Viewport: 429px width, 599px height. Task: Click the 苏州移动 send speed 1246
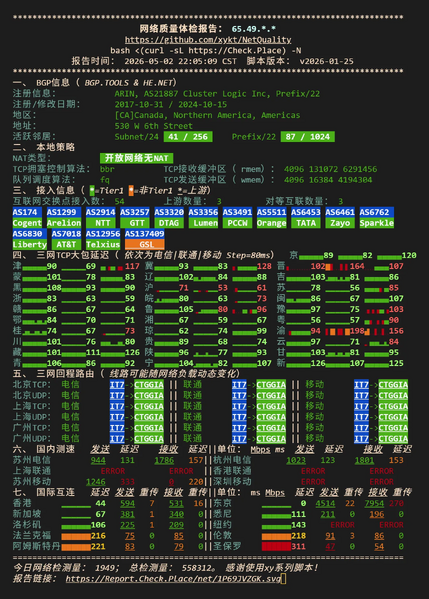96,482
